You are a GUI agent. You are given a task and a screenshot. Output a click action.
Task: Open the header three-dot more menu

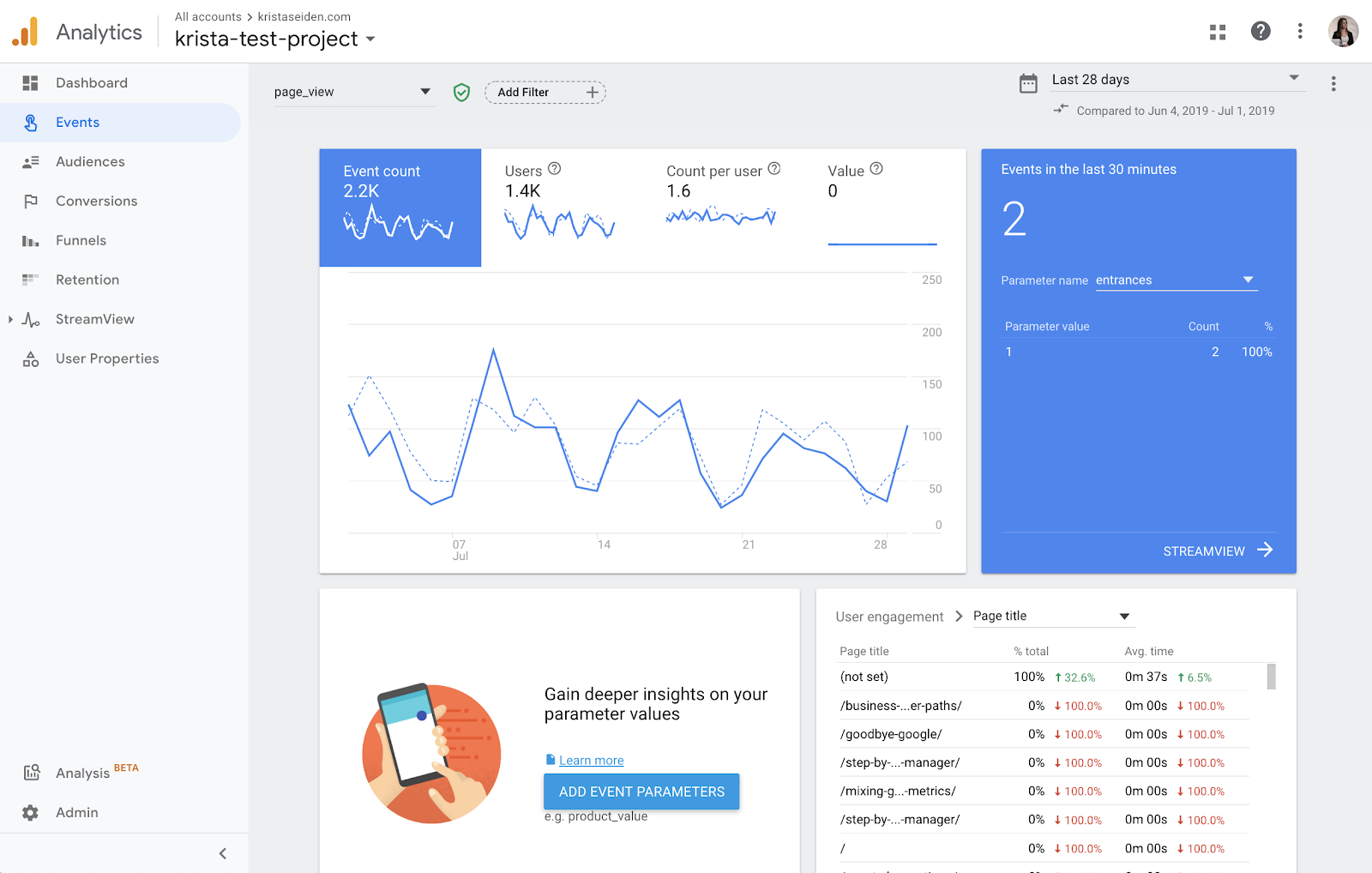coord(1300,31)
